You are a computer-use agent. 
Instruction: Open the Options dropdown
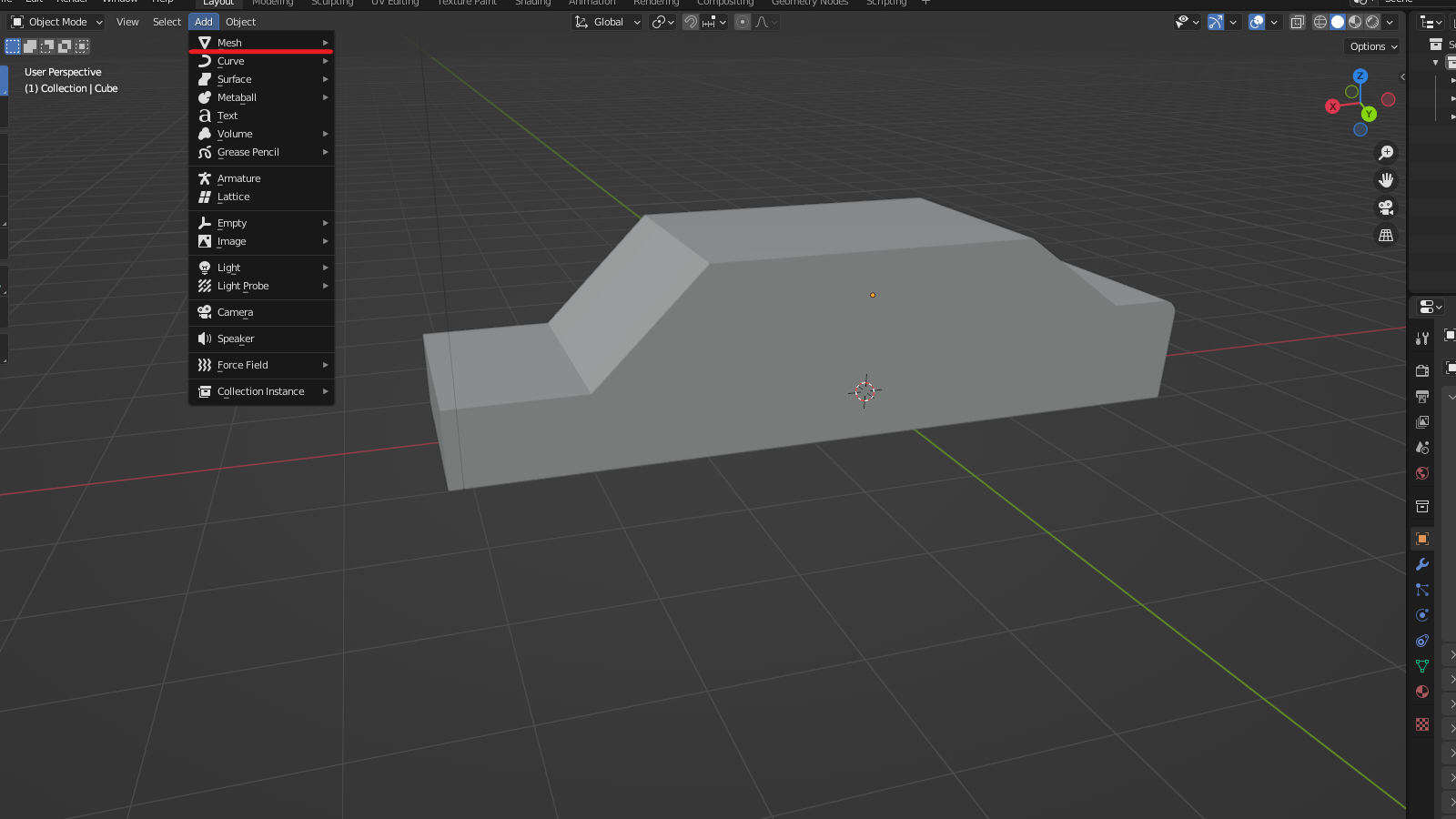tap(1373, 46)
